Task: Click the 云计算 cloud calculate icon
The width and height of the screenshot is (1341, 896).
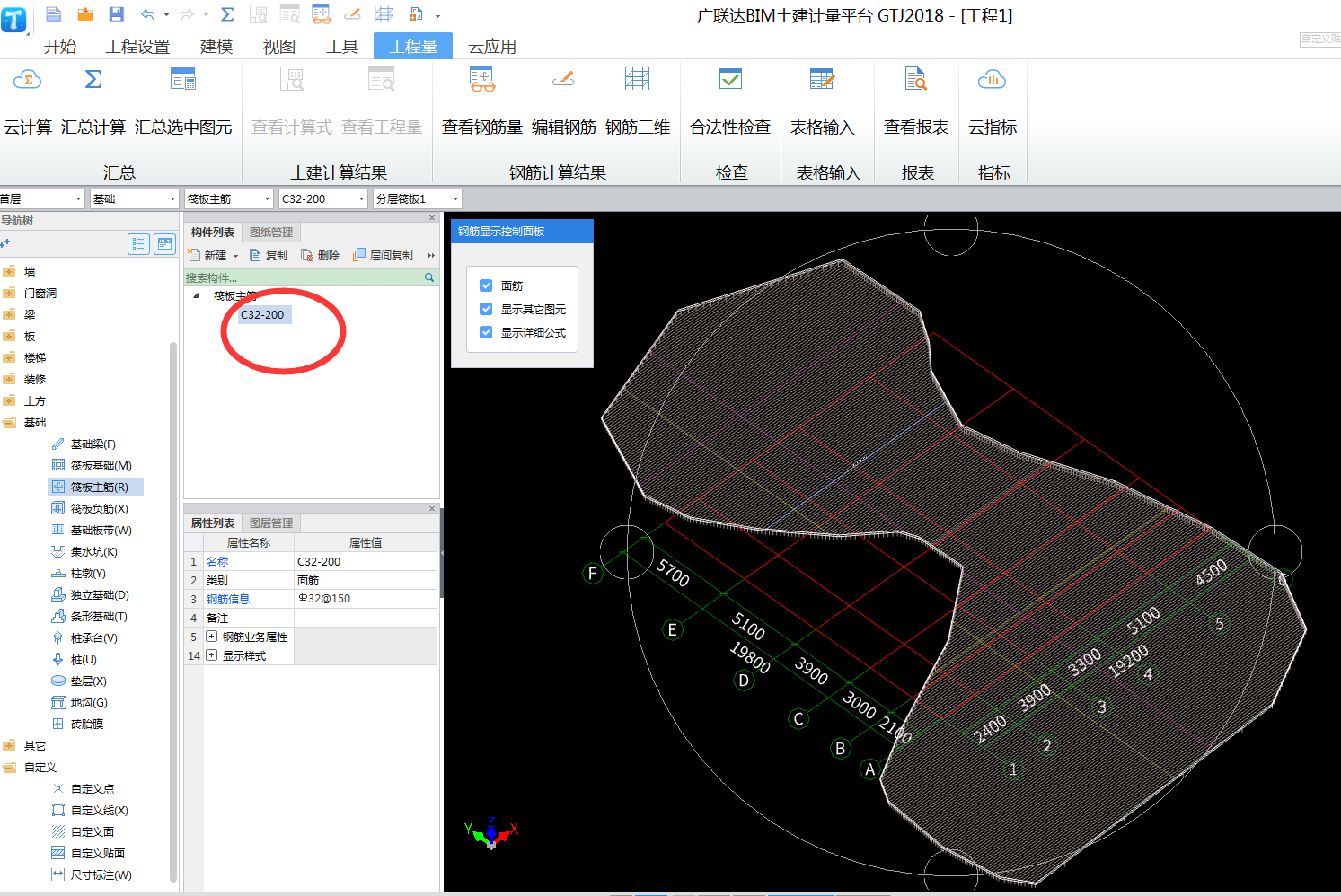Action: pos(28,80)
